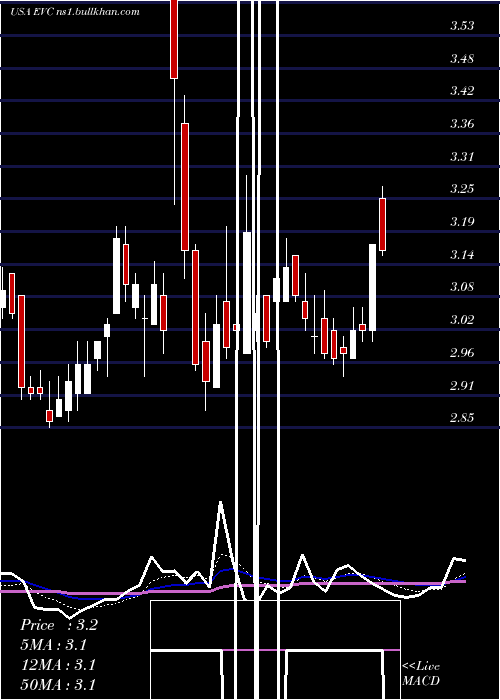Click the 2.85 price axis label
Screen dimensions: 500x700
(x=462, y=418)
